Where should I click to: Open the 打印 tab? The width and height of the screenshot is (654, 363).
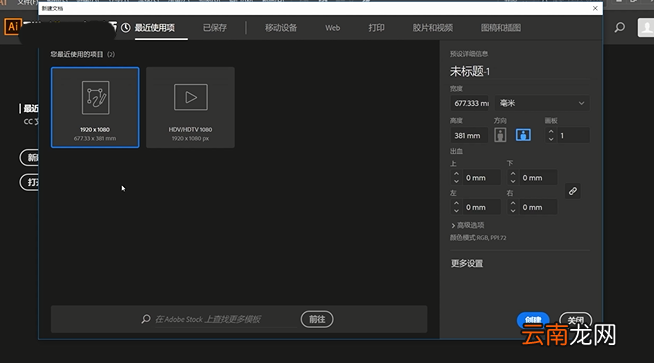[376, 28]
